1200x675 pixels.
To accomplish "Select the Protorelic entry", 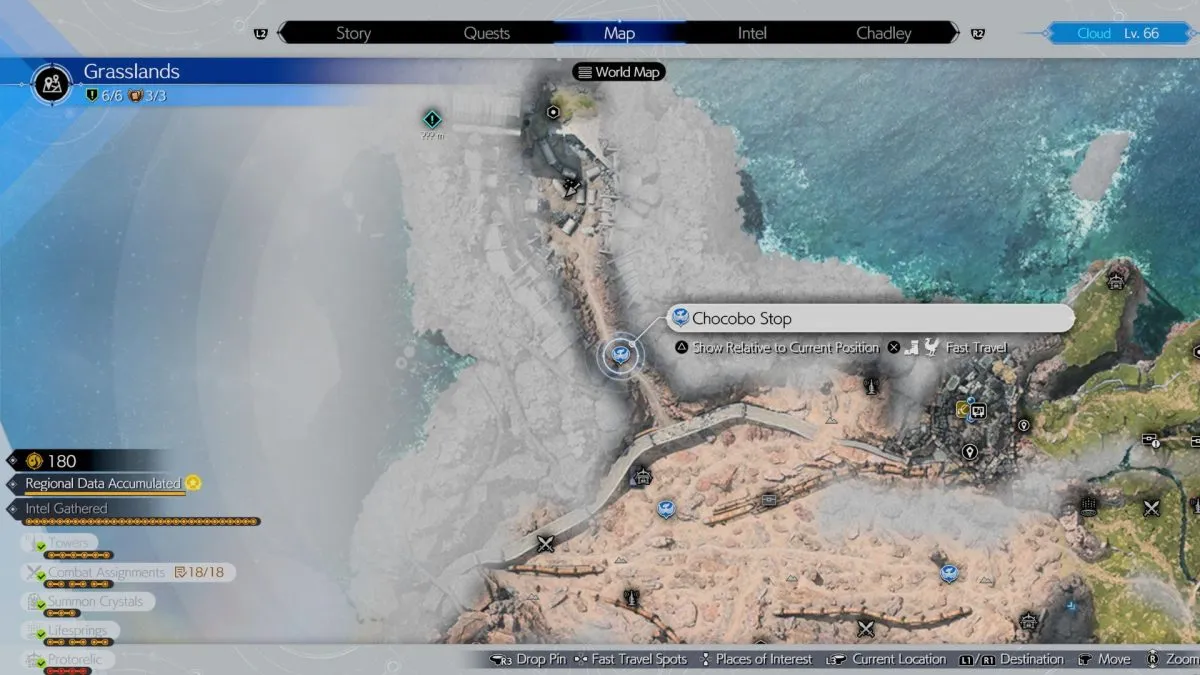I will [x=70, y=660].
